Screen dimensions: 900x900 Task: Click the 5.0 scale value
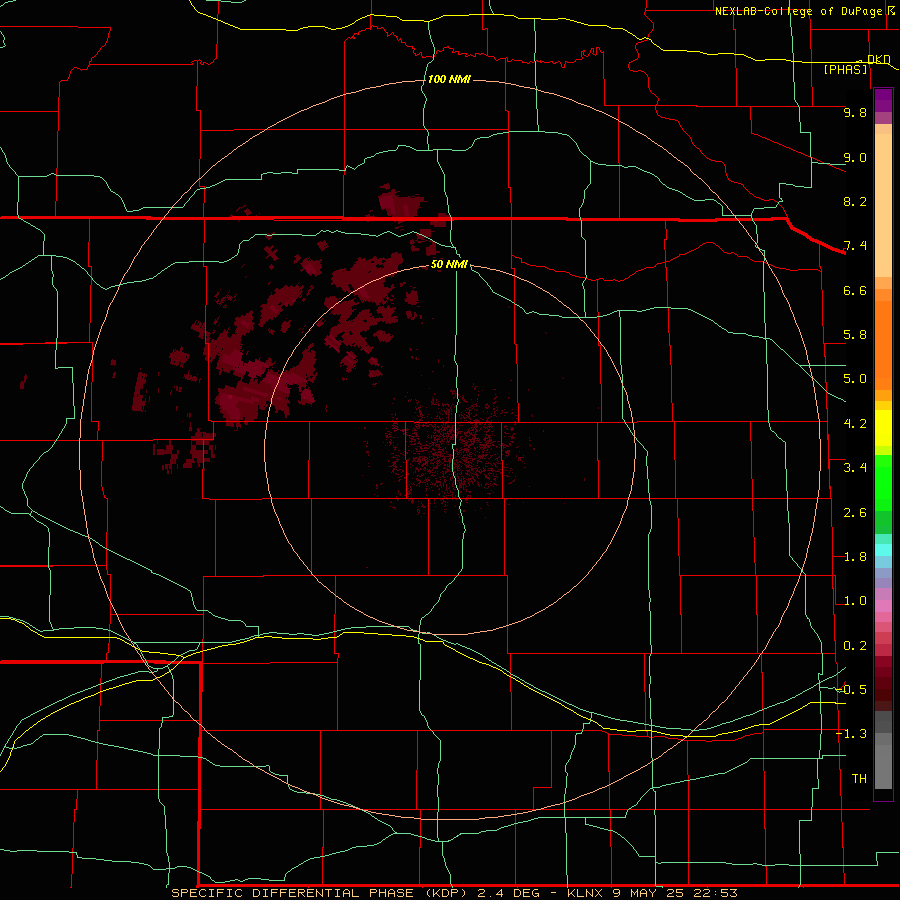[855, 379]
